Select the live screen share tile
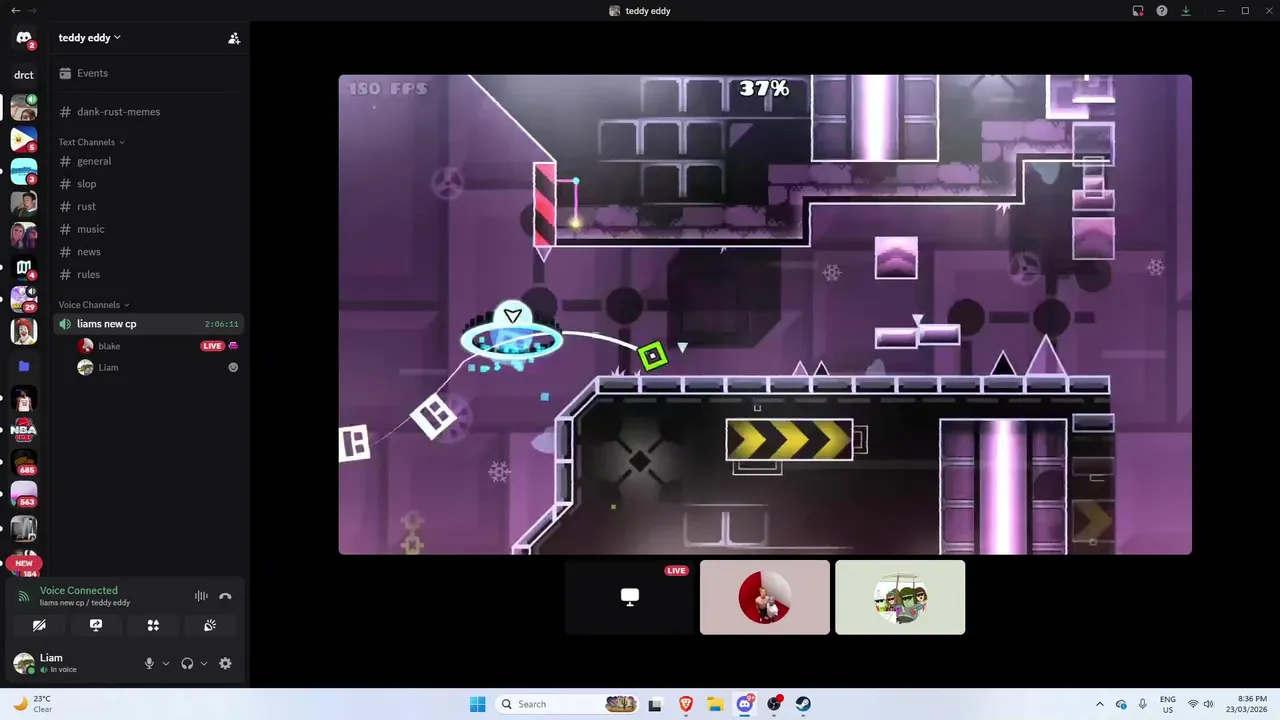1280x720 pixels. pos(630,597)
